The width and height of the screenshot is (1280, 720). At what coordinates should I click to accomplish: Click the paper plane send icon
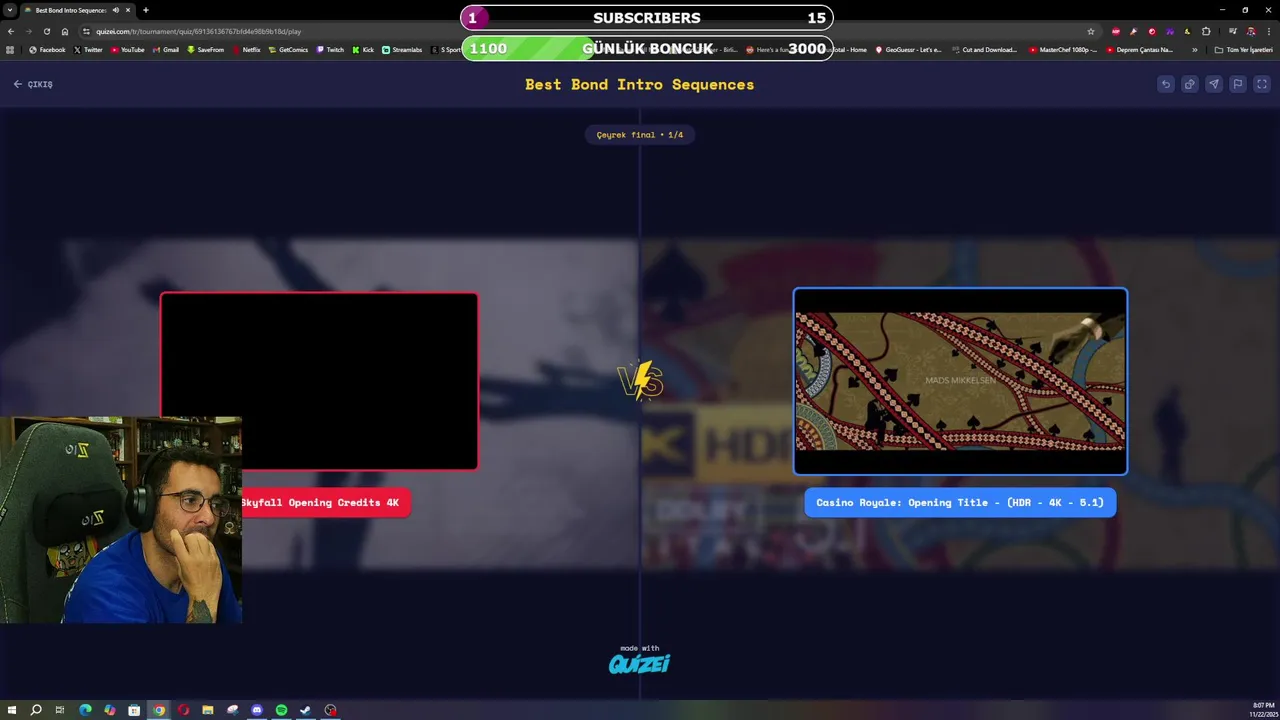pos(1213,84)
